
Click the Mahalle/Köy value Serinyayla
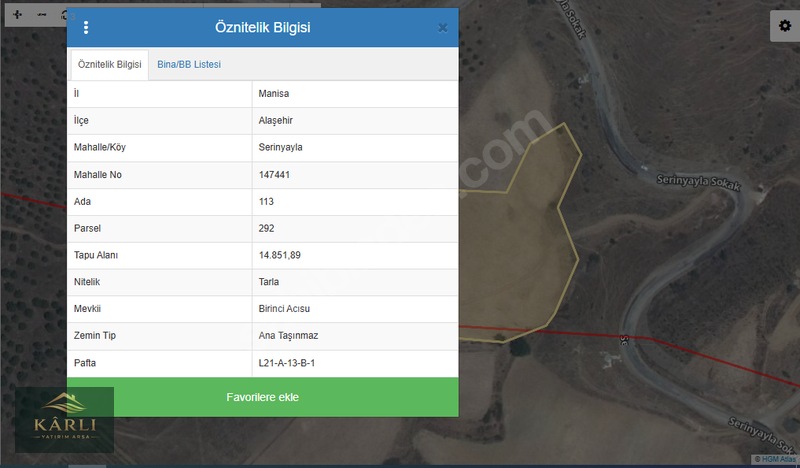[x=280, y=147]
